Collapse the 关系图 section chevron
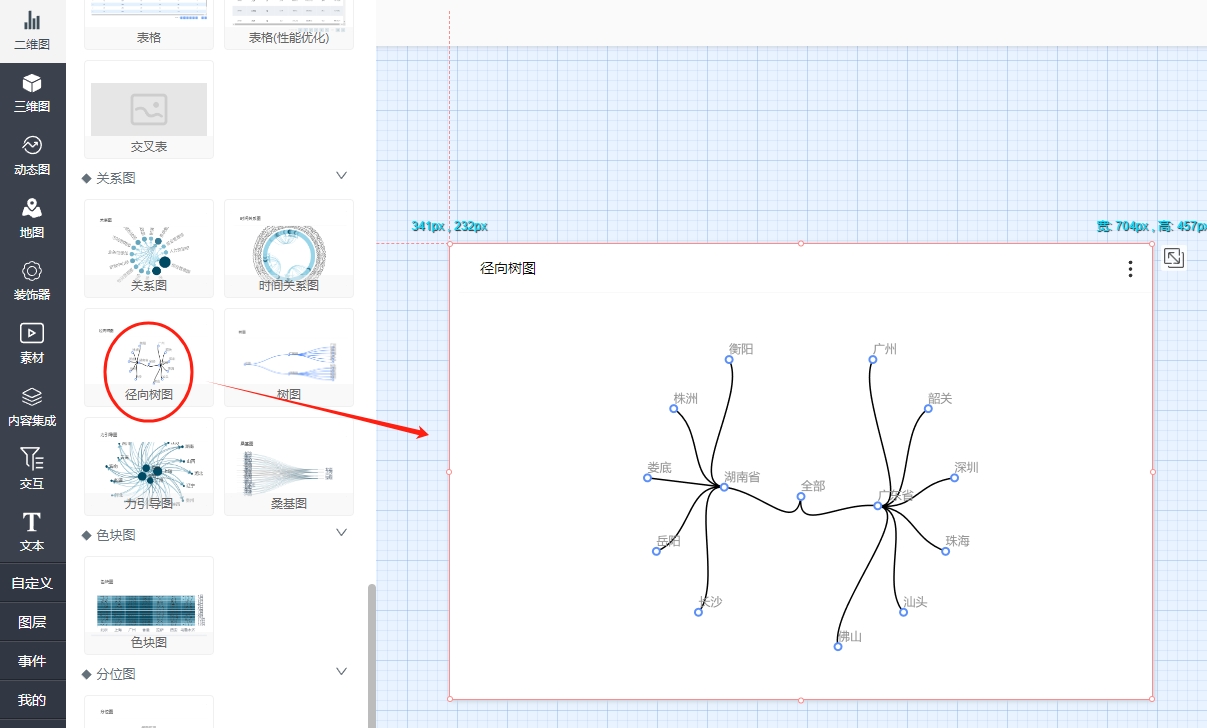Image resolution: width=1207 pixels, height=728 pixels. (341, 176)
